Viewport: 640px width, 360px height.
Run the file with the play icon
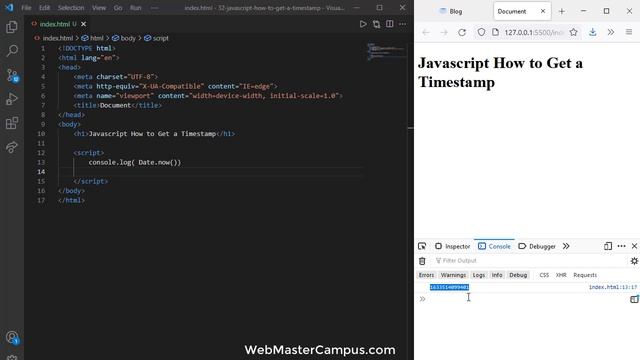pos(363,24)
